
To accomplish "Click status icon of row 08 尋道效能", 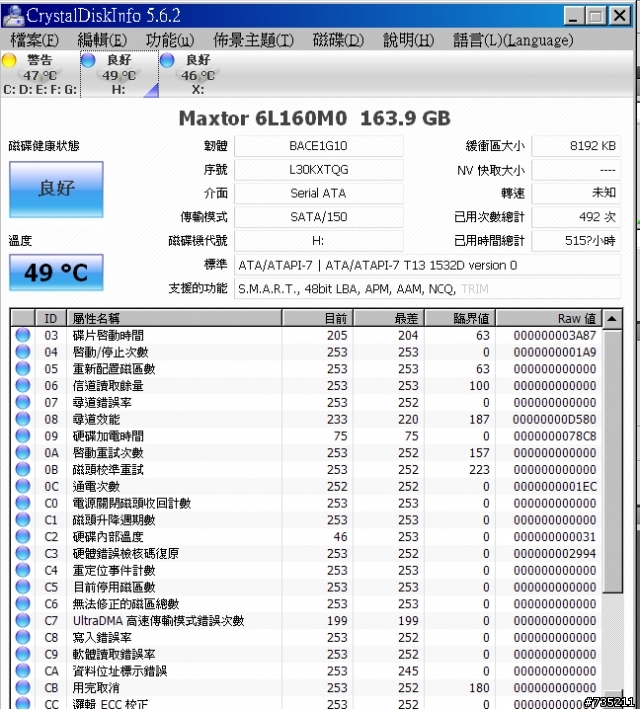I will coord(23,419).
